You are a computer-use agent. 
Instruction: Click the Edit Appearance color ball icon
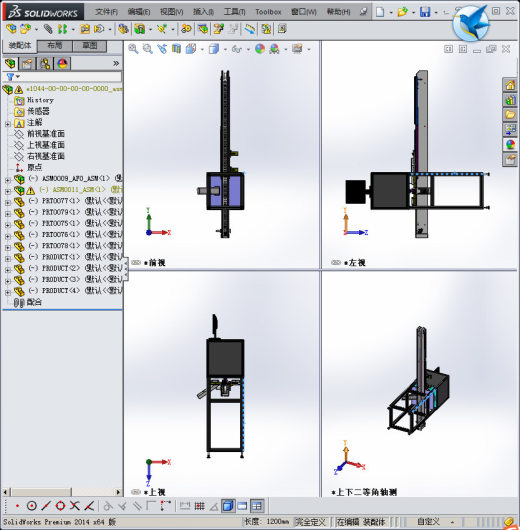260,49
